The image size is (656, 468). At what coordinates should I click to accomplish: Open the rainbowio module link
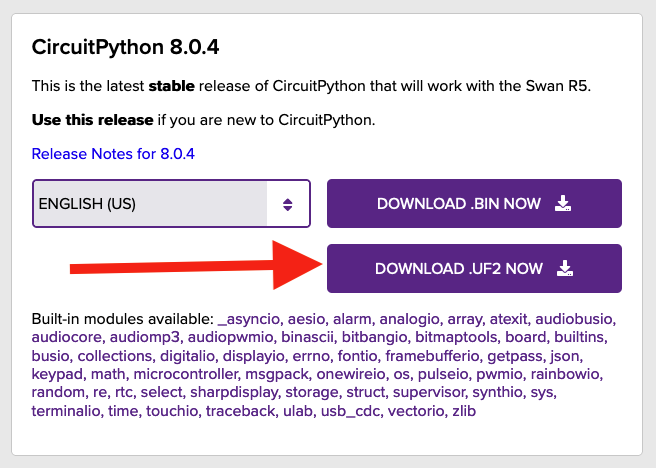click(565, 374)
